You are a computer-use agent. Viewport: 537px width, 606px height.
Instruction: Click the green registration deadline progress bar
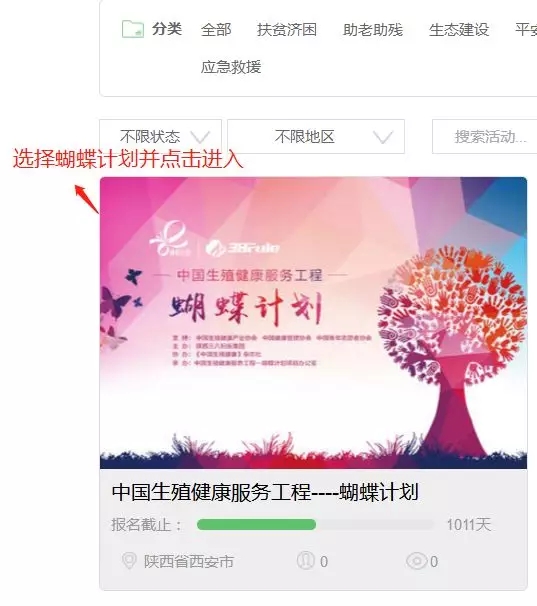(x=256, y=524)
